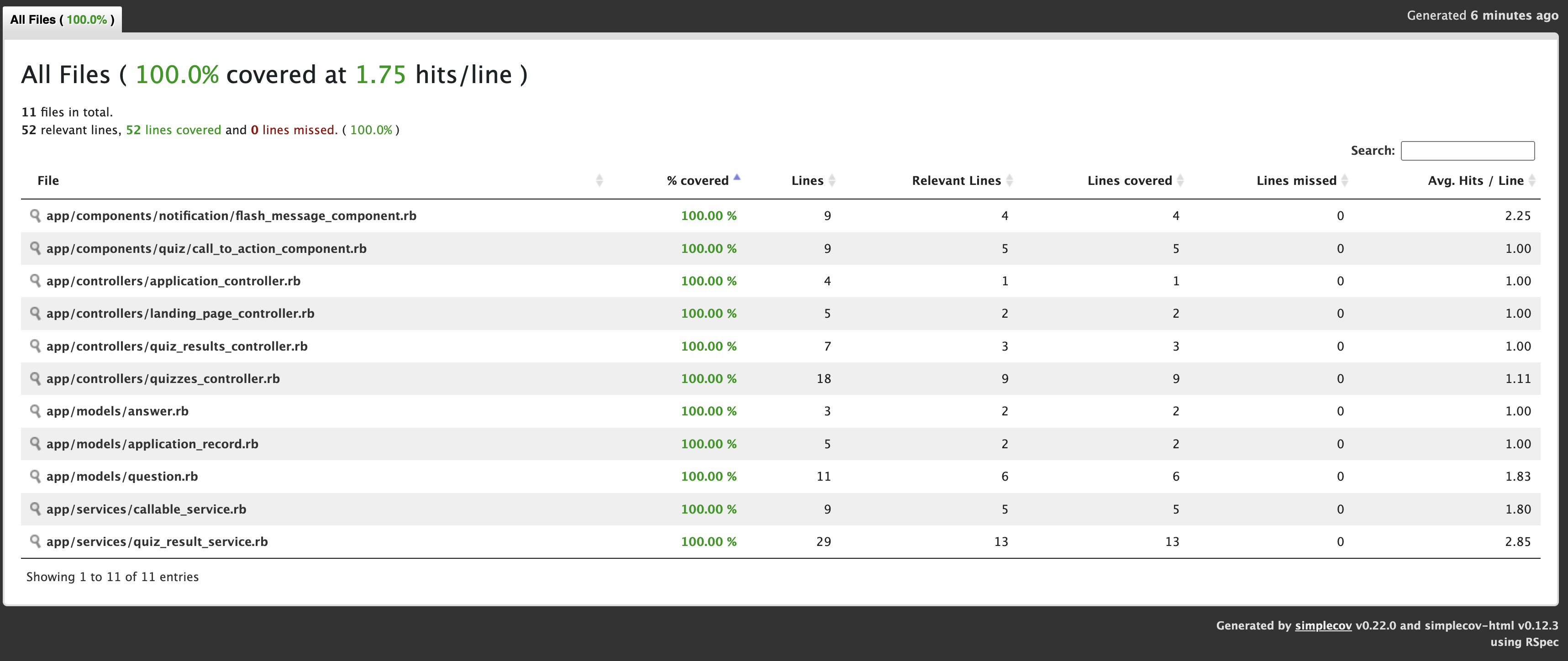1568x661 pixels.
Task: Click magnifier icon beside question.rb
Action: point(35,476)
